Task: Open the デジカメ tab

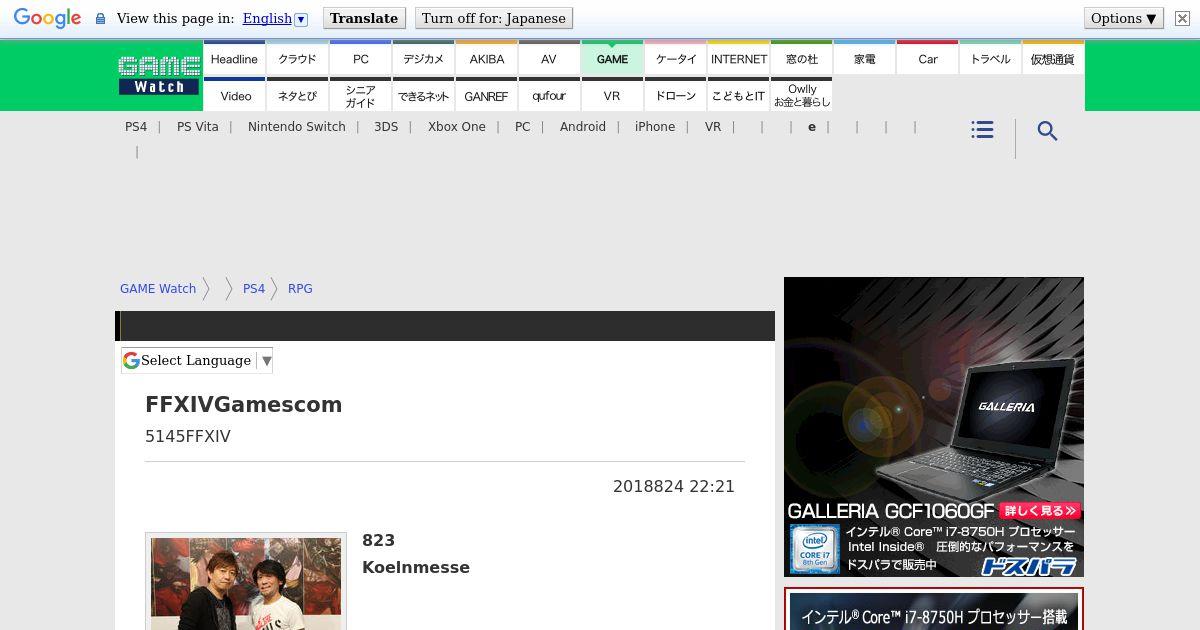Action: tap(423, 59)
